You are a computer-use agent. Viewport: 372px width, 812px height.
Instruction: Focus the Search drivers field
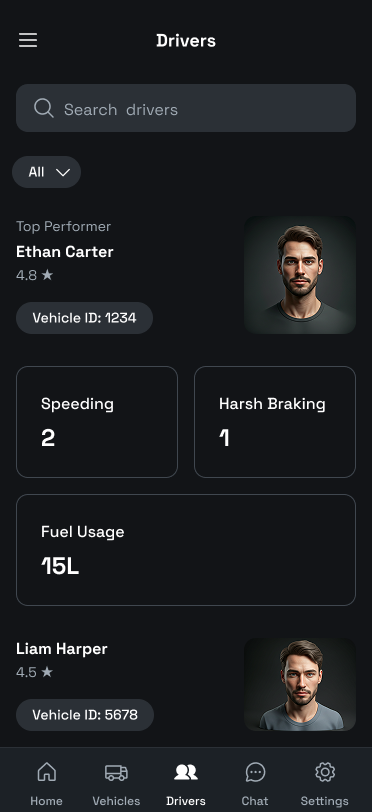[186, 108]
